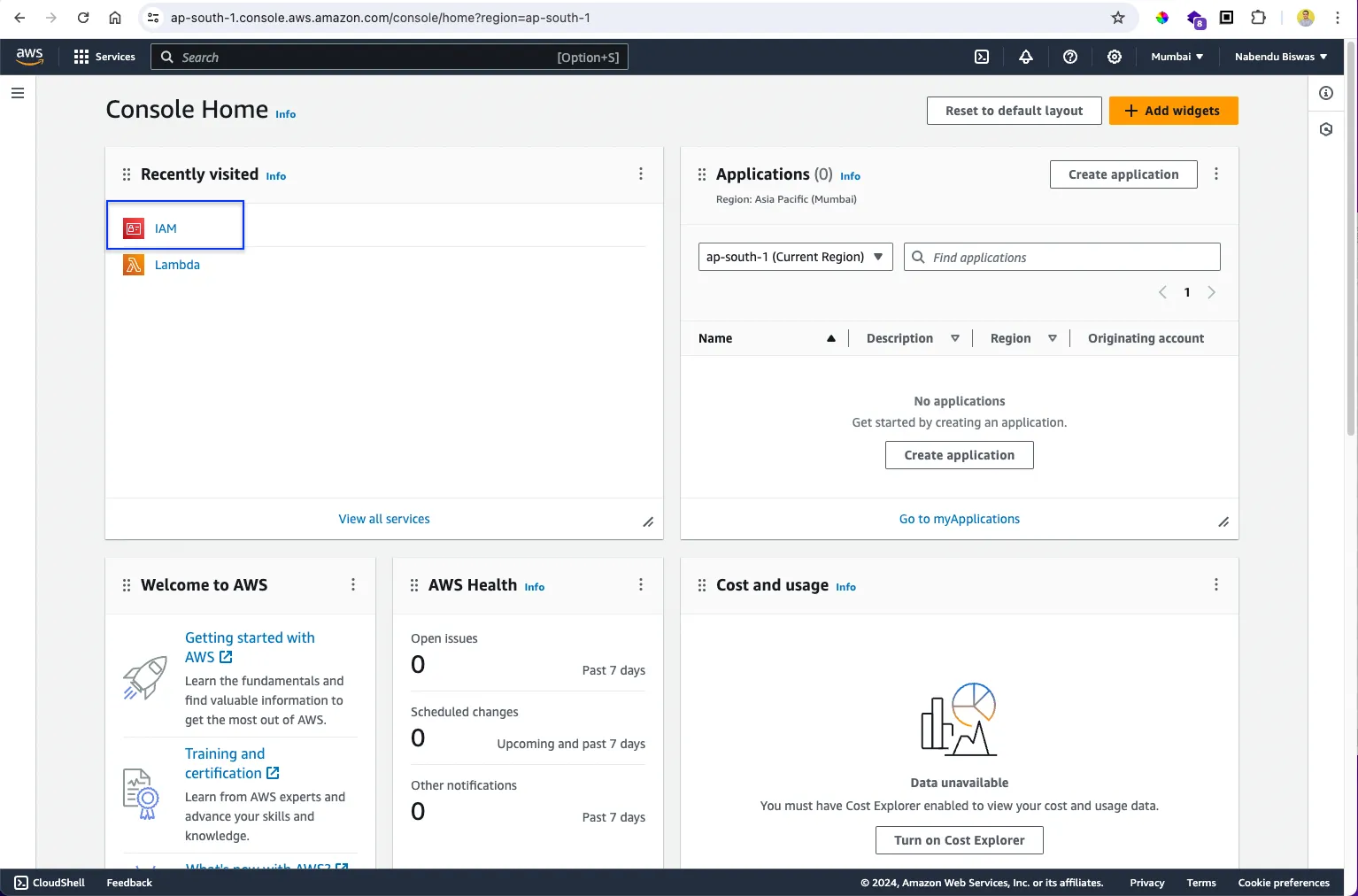The width and height of the screenshot is (1358, 896).
Task: Open Privacy link in footer
Action: (1147, 883)
